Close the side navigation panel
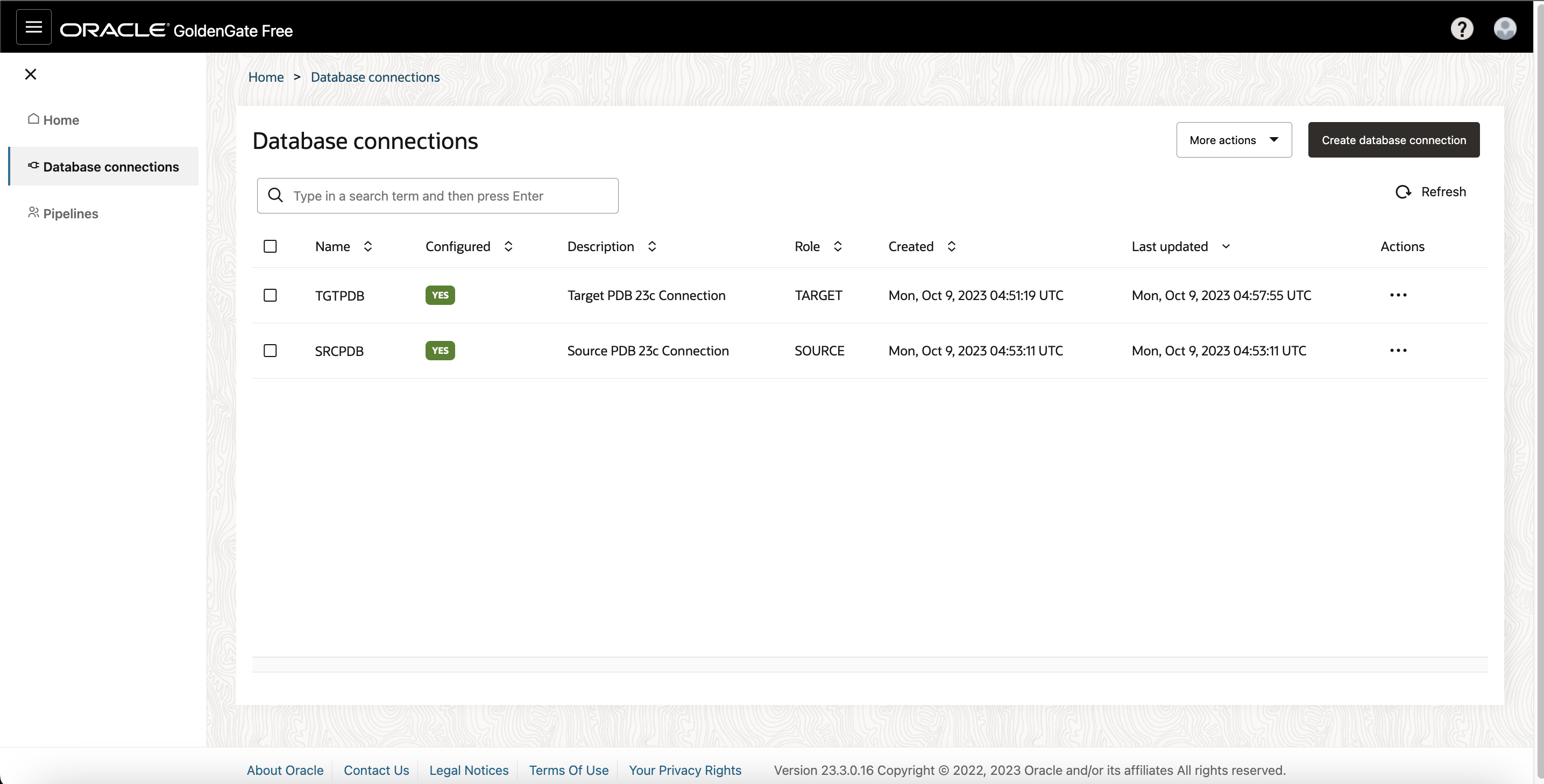The width and height of the screenshot is (1544, 784). (x=31, y=74)
